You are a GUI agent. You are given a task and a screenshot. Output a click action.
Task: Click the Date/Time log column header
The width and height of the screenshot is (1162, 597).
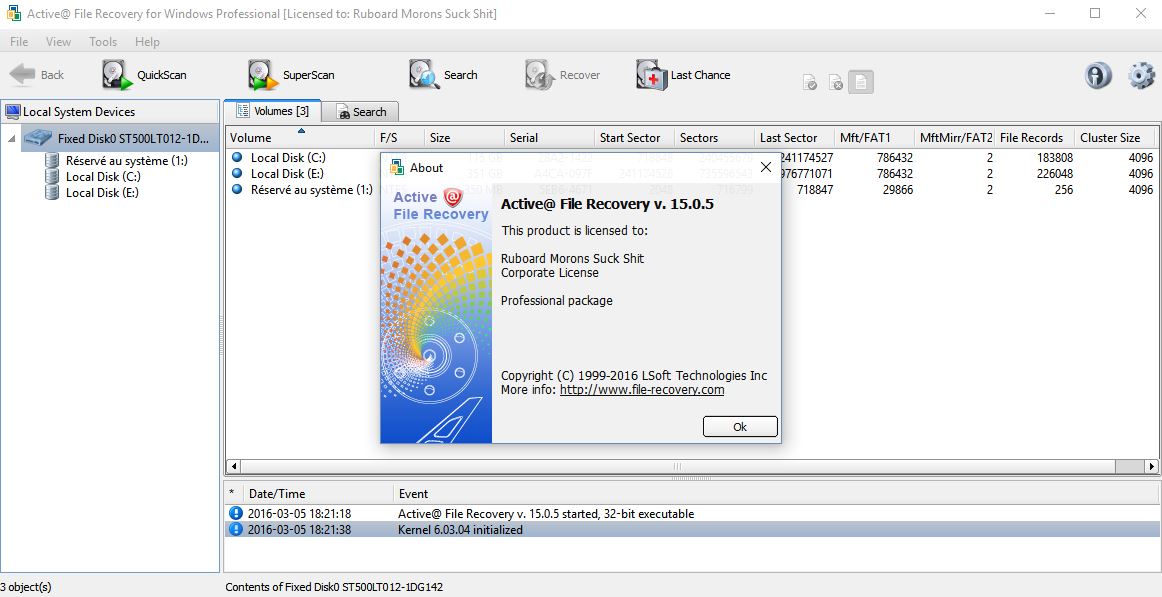click(319, 494)
